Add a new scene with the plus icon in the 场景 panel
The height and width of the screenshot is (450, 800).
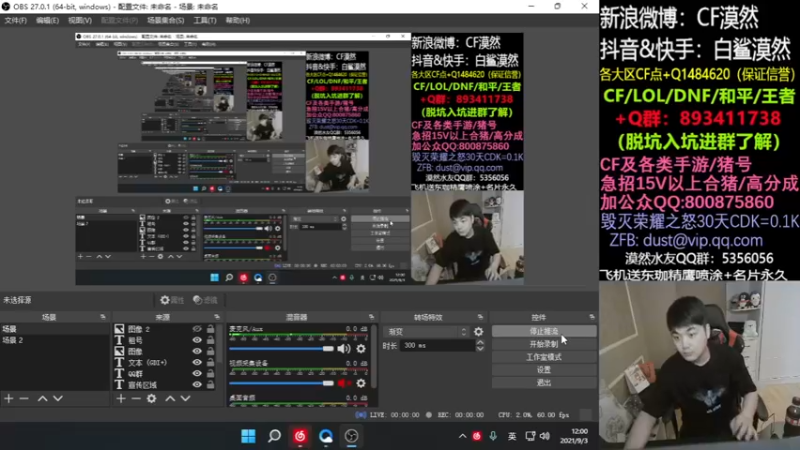pos(9,398)
